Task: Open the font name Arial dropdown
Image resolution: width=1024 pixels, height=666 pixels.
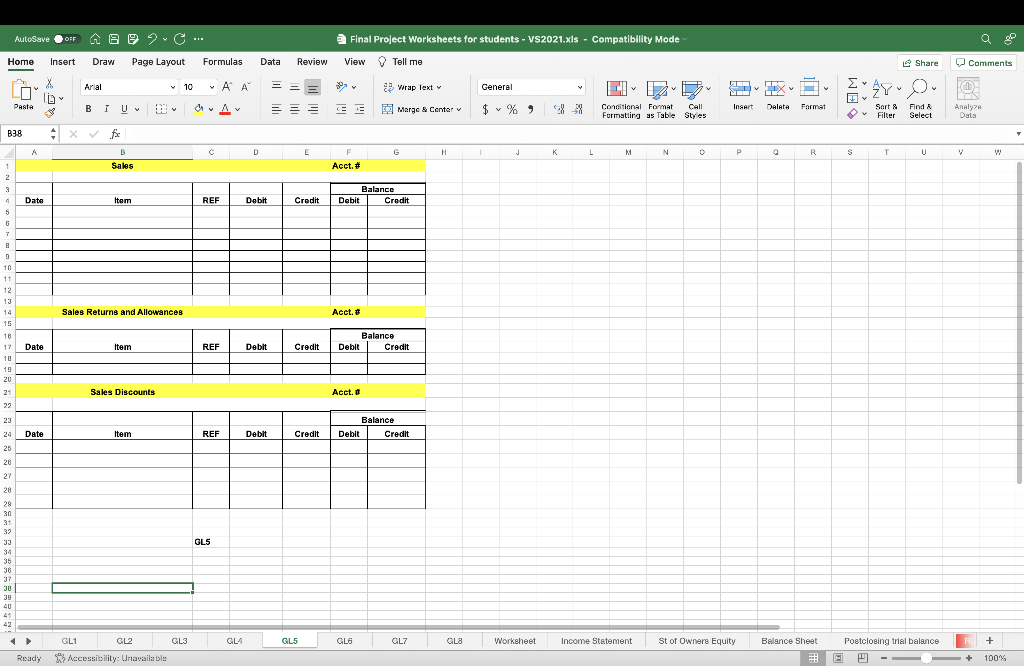Action: (173, 87)
